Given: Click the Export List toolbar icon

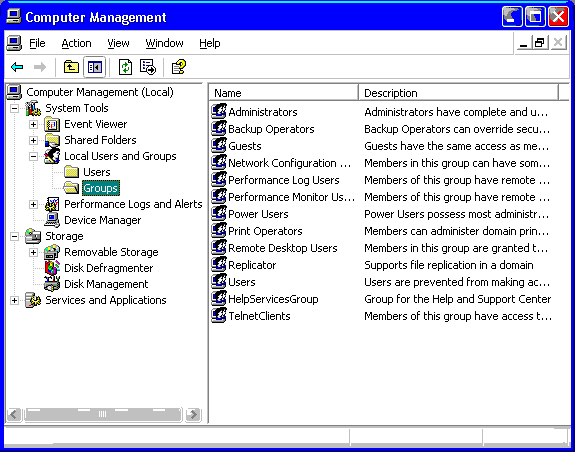Looking at the screenshot, I should point(148,67).
